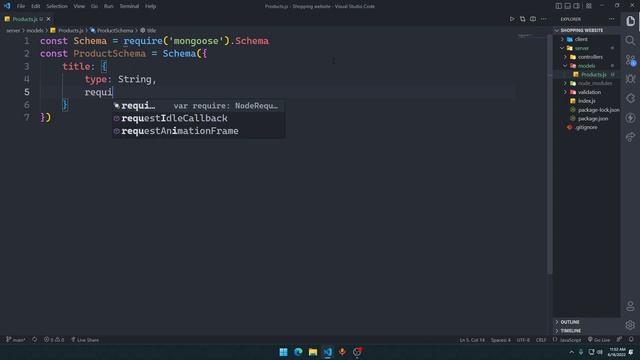640x360 pixels.
Task: Toggle the panel layout icon
Action: click(x=567, y=6)
